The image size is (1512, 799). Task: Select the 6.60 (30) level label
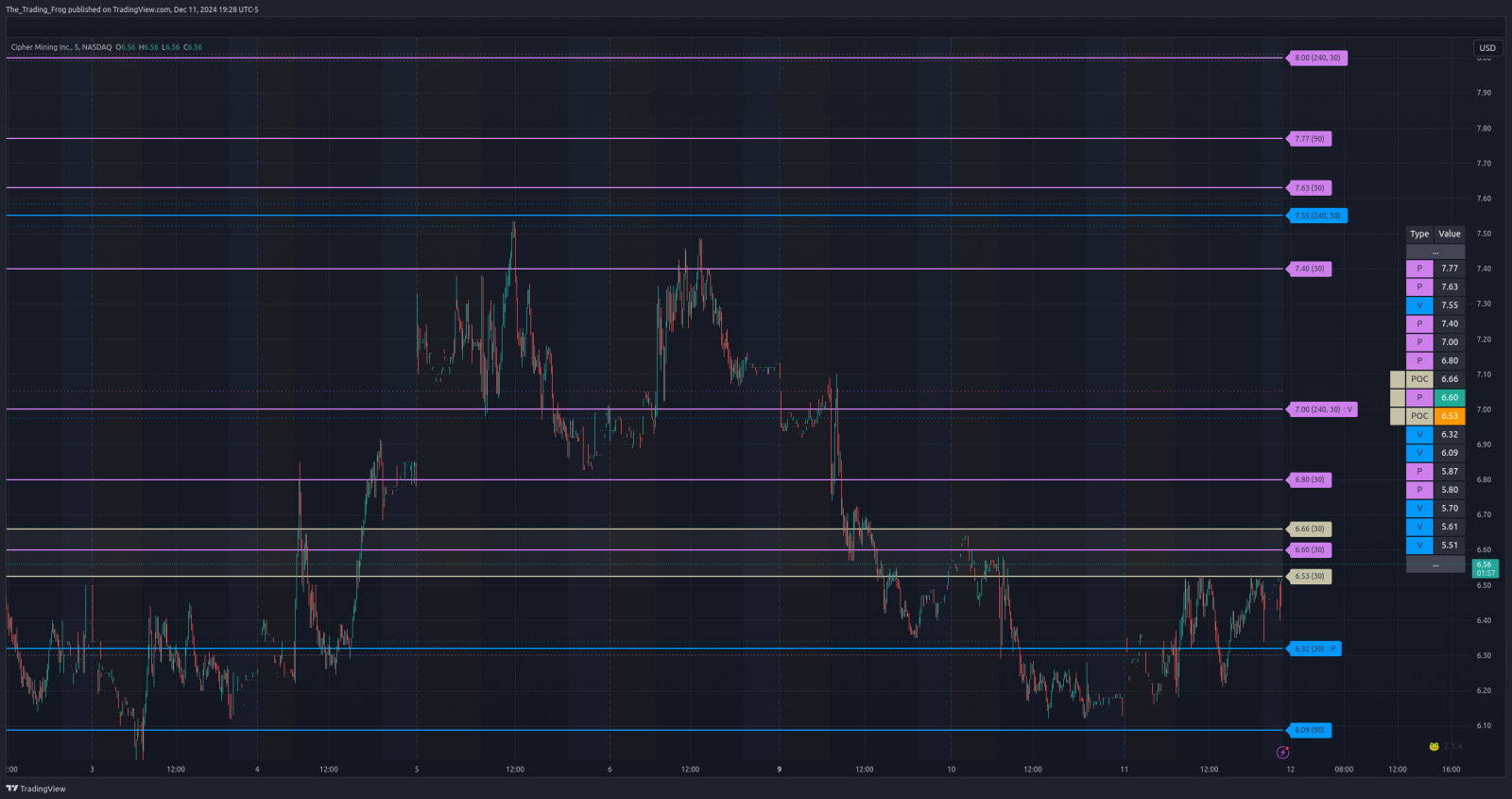click(x=1310, y=549)
